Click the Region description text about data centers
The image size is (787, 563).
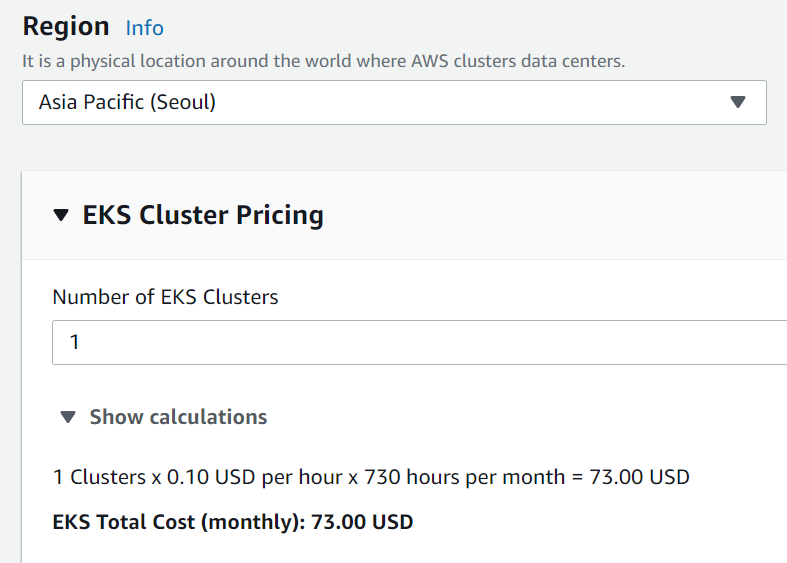point(323,61)
